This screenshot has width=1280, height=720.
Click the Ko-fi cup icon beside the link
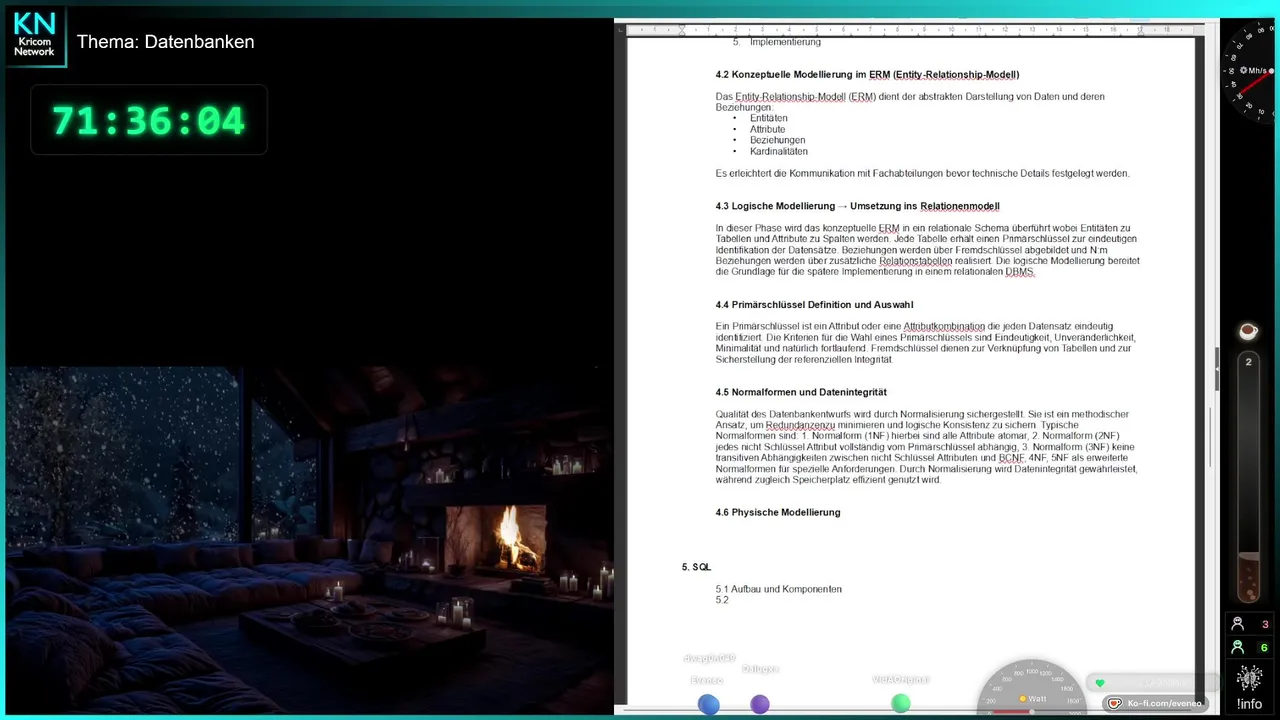pyautogui.click(x=1114, y=703)
